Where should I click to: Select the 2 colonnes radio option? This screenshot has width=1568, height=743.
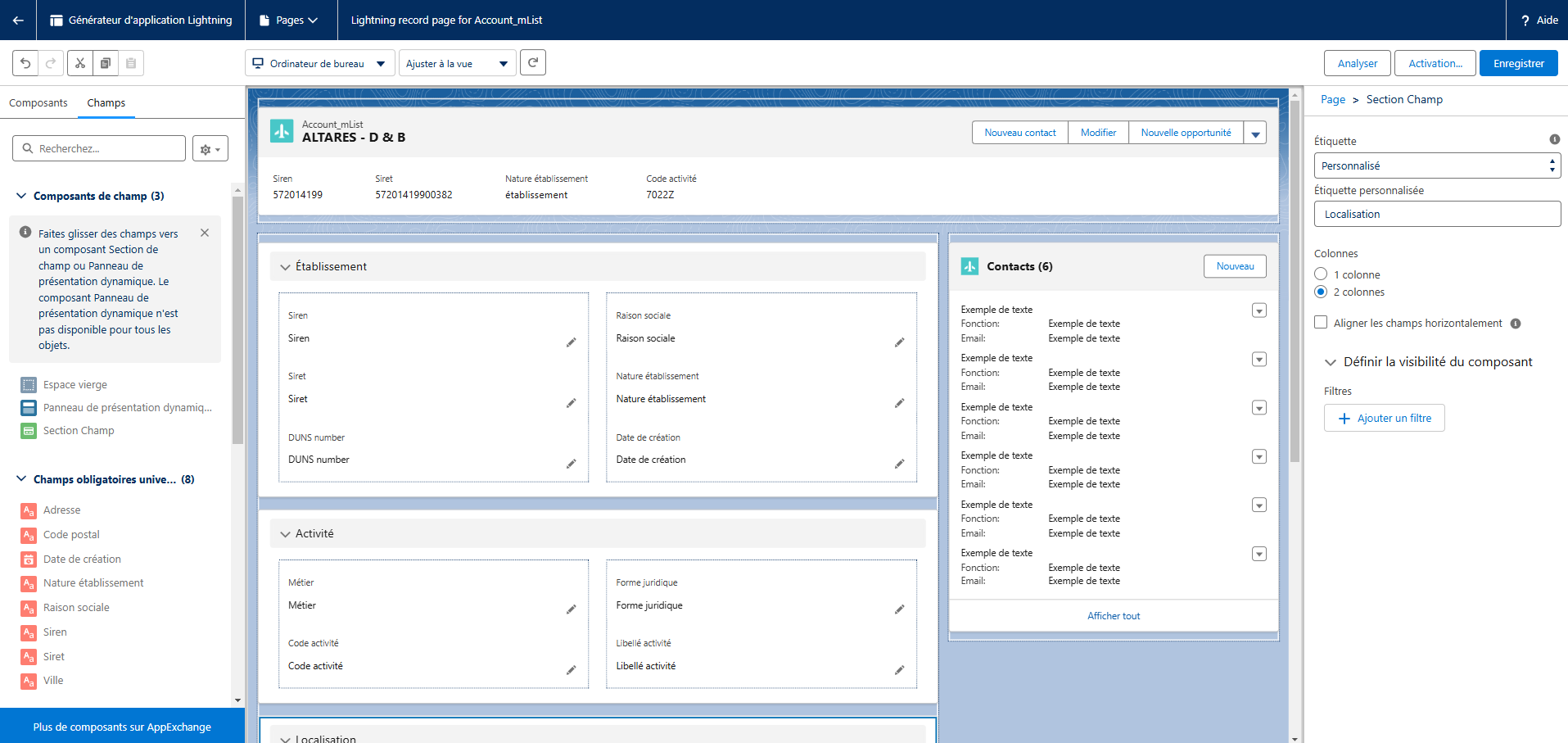[x=1321, y=292]
